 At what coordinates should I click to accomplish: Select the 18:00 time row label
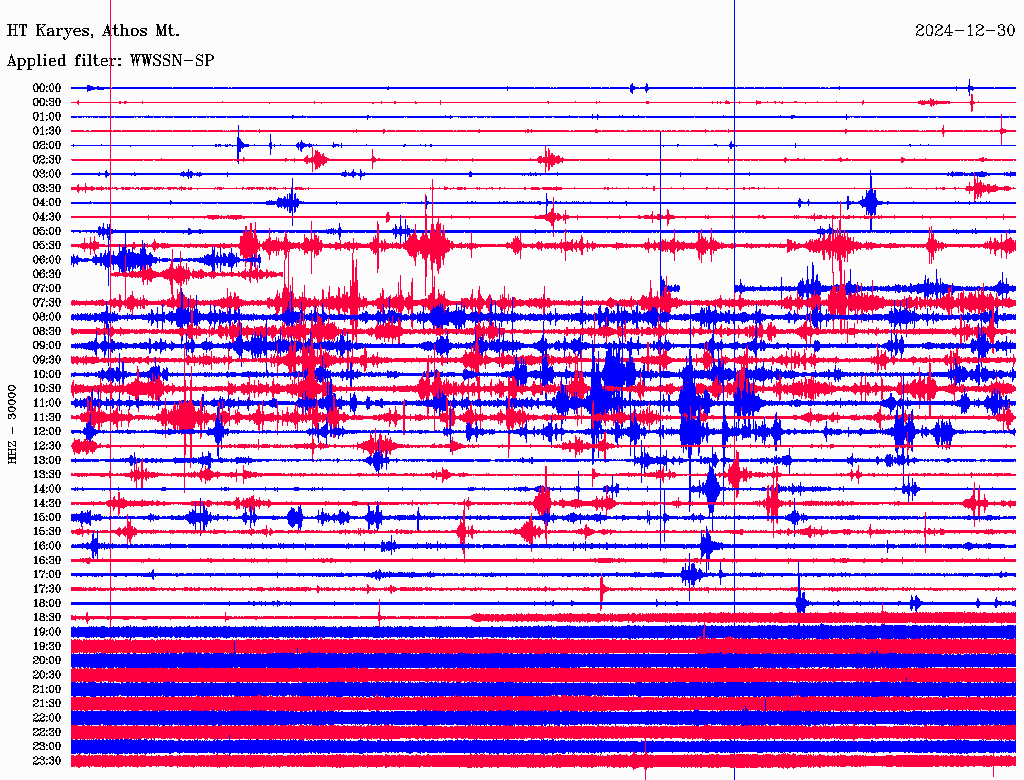(47, 604)
